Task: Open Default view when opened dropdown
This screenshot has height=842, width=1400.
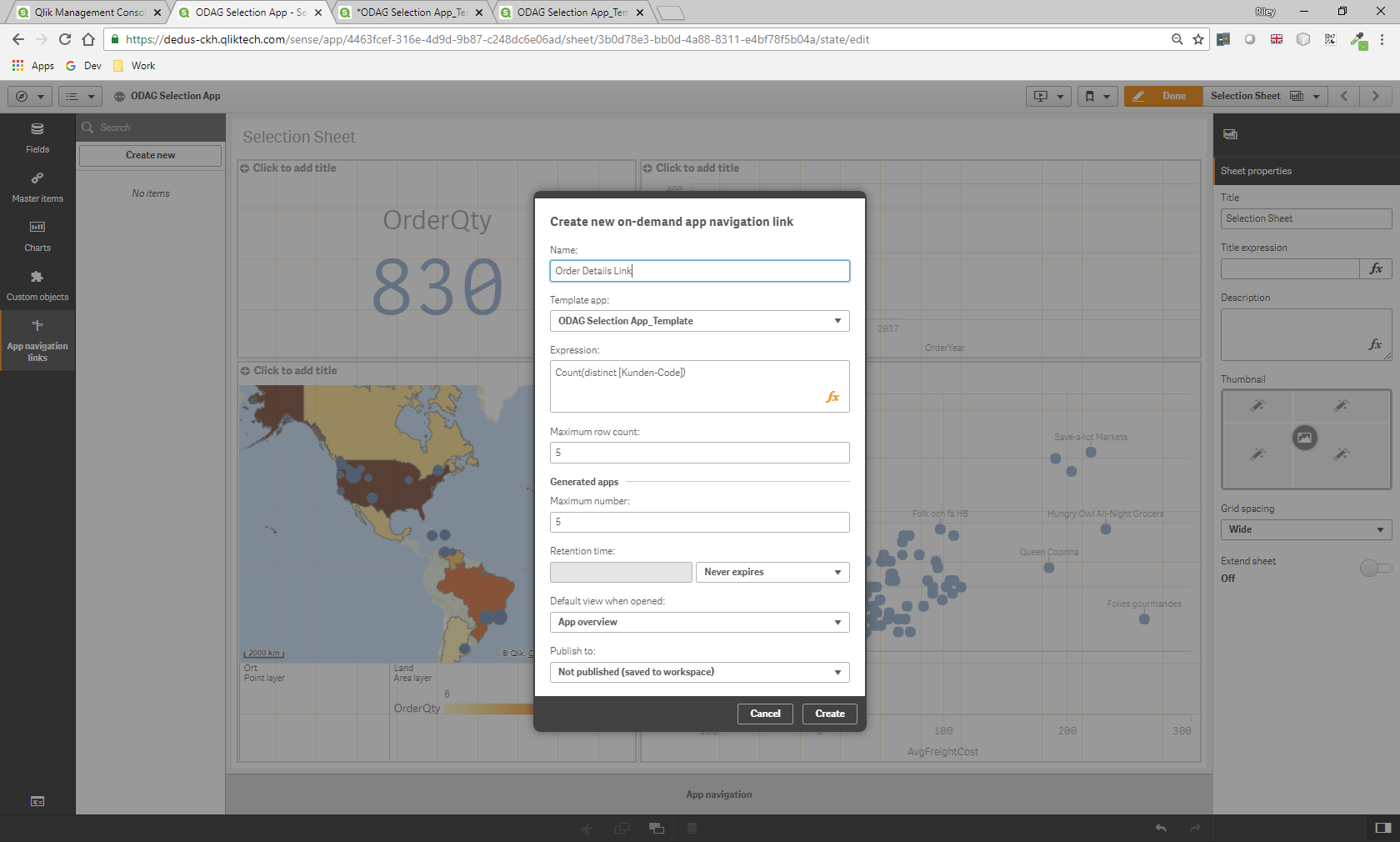Action: click(x=700, y=622)
